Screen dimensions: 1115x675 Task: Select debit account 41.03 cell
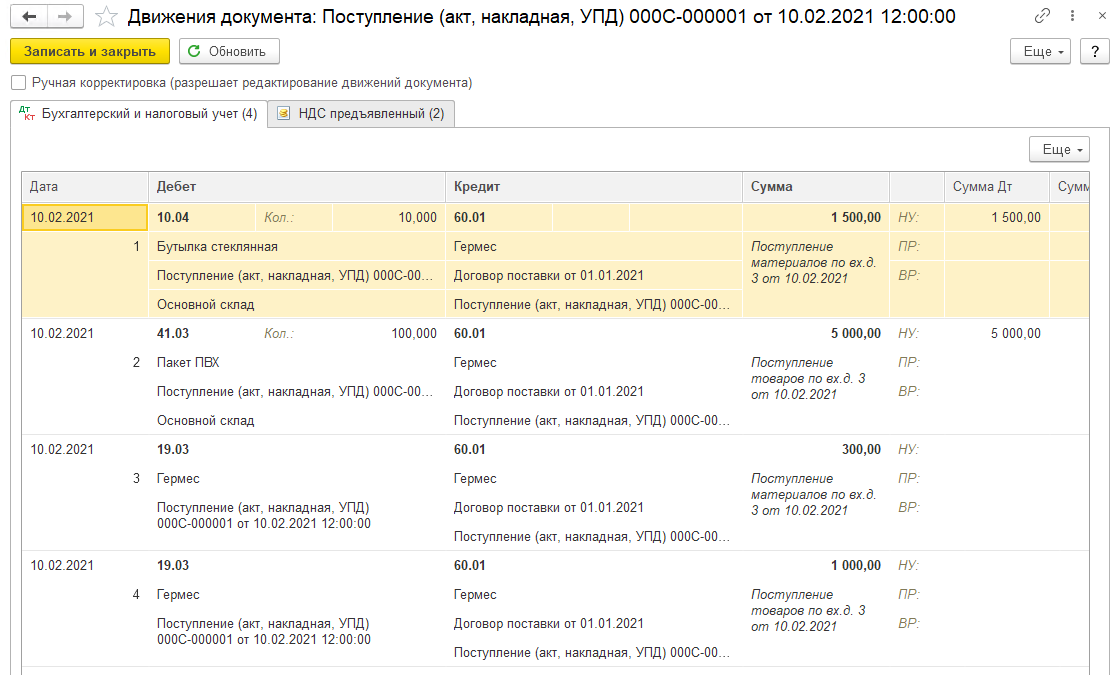click(x=202, y=334)
